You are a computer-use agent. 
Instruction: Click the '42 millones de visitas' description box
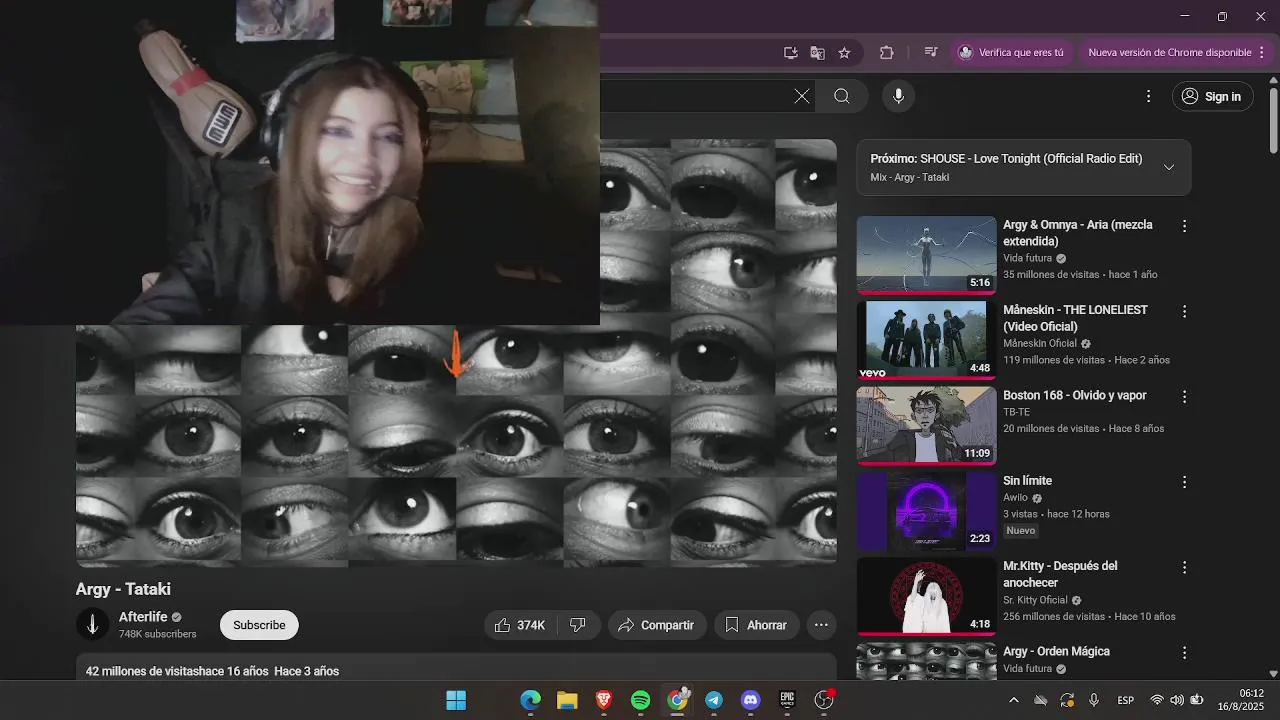(456, 668)
